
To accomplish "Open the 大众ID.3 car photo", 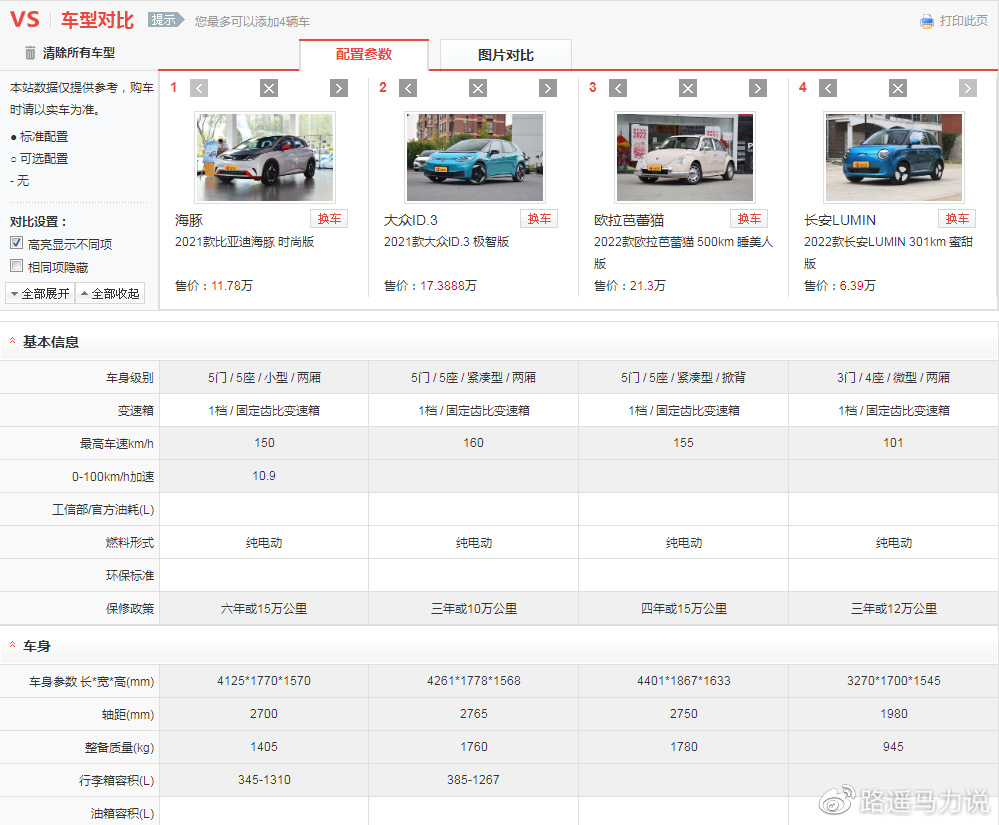I will pyautogui.click(x=475, y=157).
